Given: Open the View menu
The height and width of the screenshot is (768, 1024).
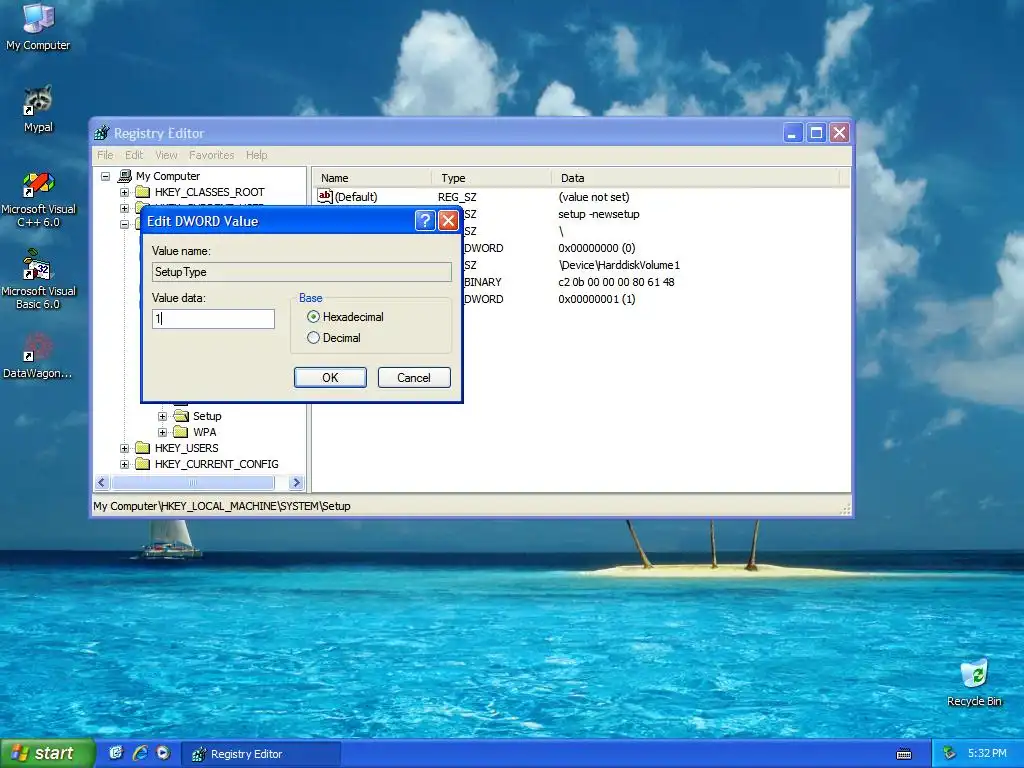Looking at the screenshot, I should pos(166,155).
